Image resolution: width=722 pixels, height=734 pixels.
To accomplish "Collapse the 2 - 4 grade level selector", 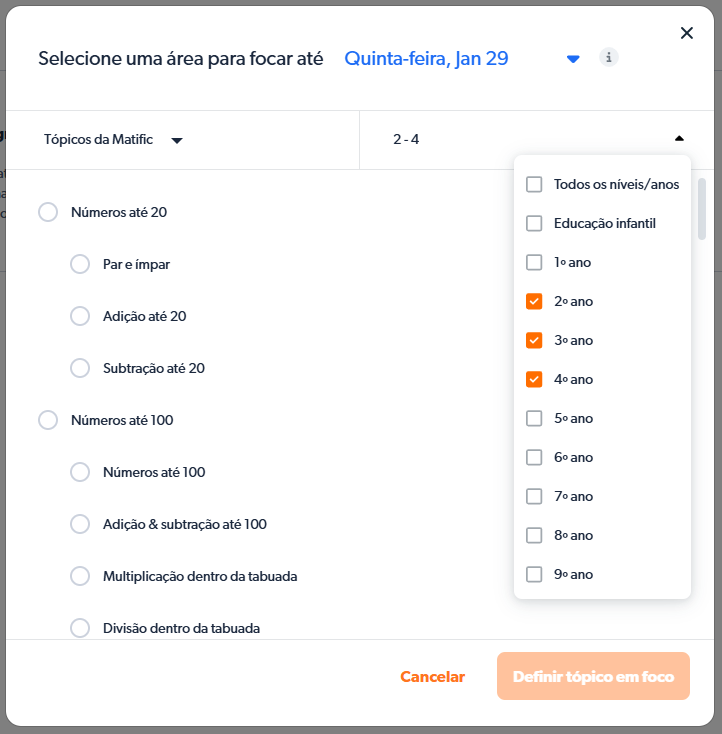I will click(x=679, y=139).
